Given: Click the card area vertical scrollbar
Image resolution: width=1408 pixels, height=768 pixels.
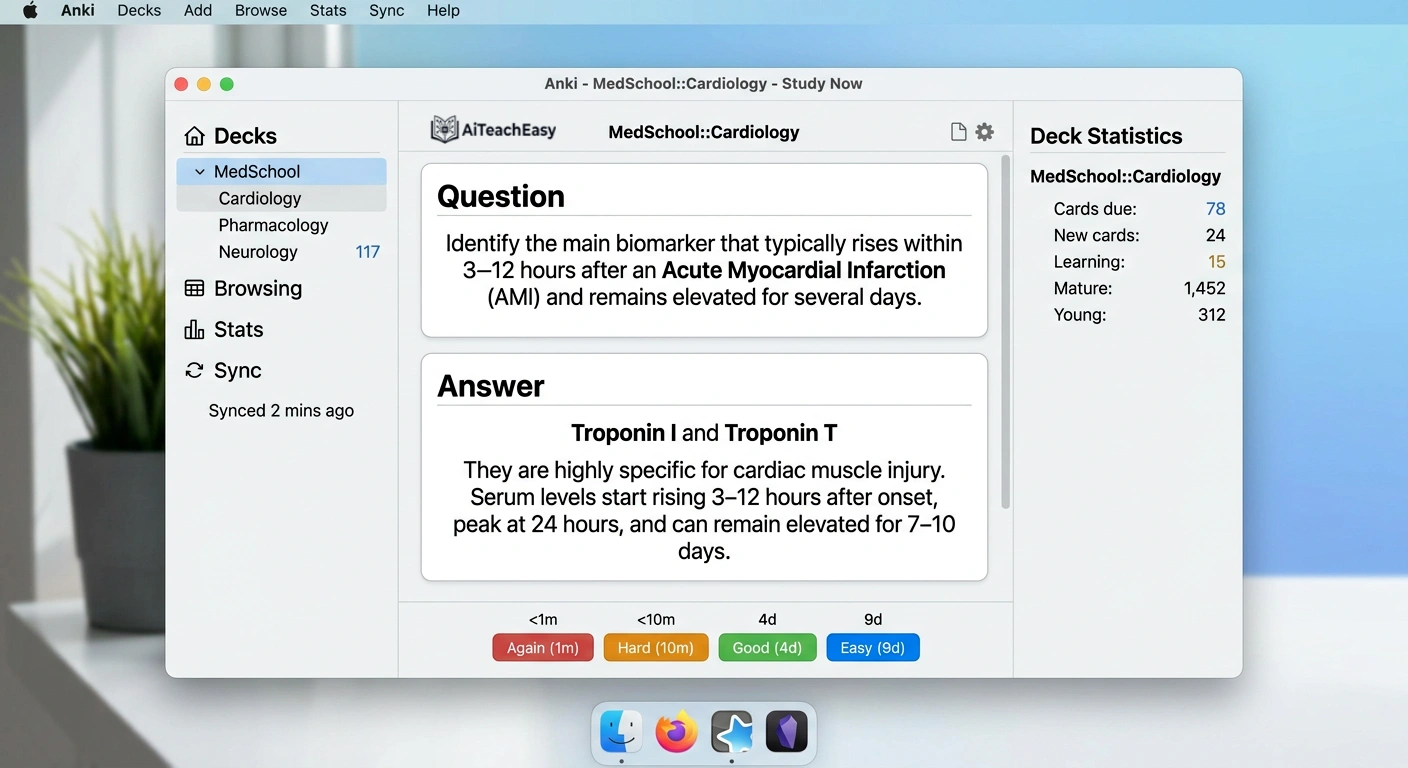Looking at the screenshot, I should tap(1005, 330).
